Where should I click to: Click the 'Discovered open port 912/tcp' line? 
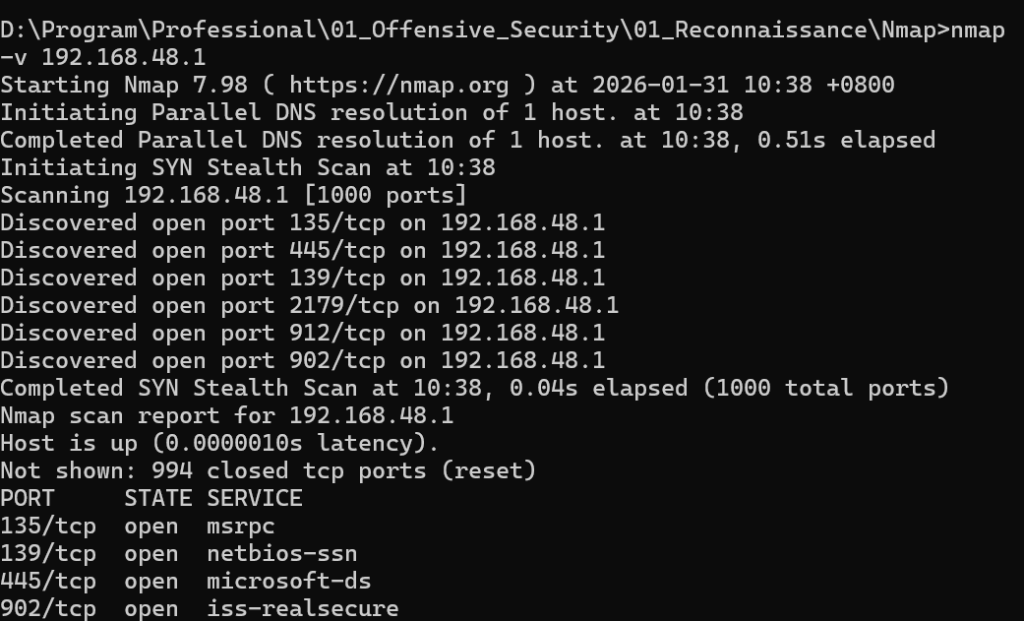pos(303,332)
